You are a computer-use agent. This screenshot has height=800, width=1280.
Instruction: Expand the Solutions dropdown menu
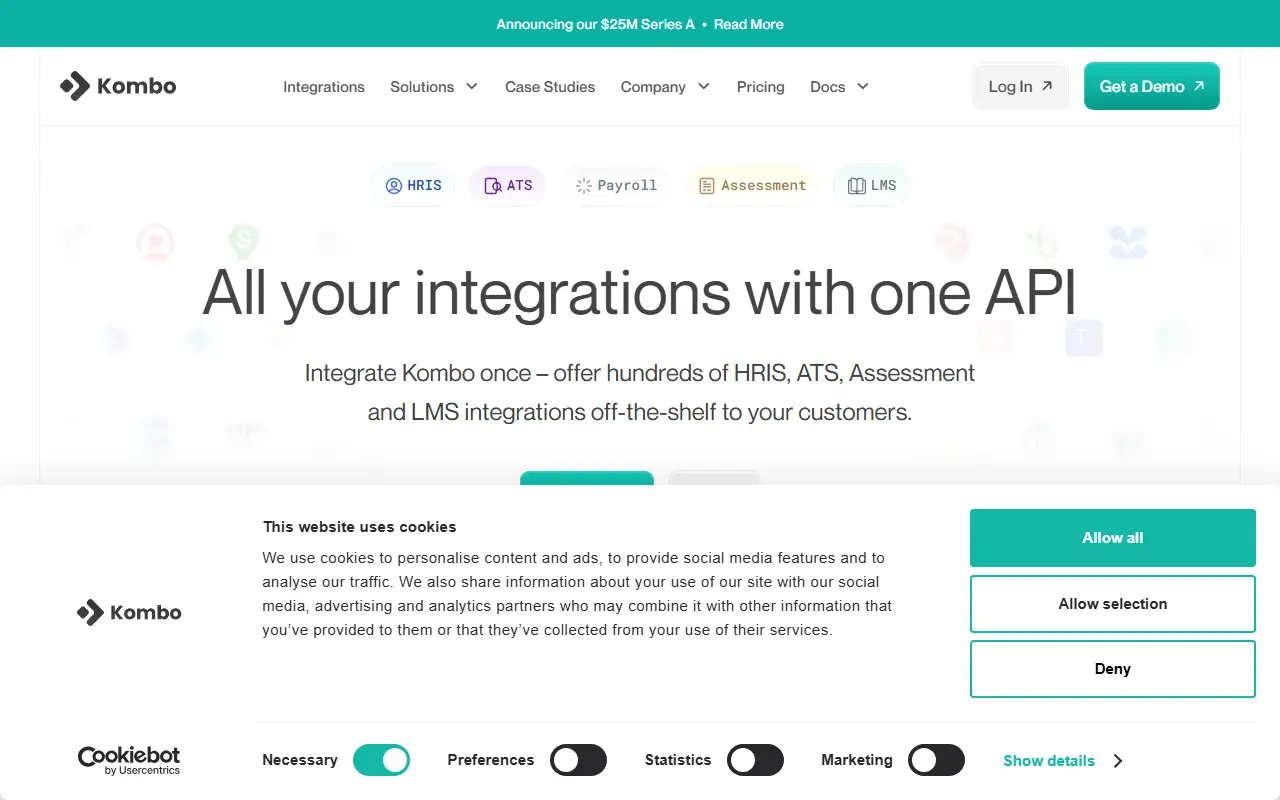(434, 87)
